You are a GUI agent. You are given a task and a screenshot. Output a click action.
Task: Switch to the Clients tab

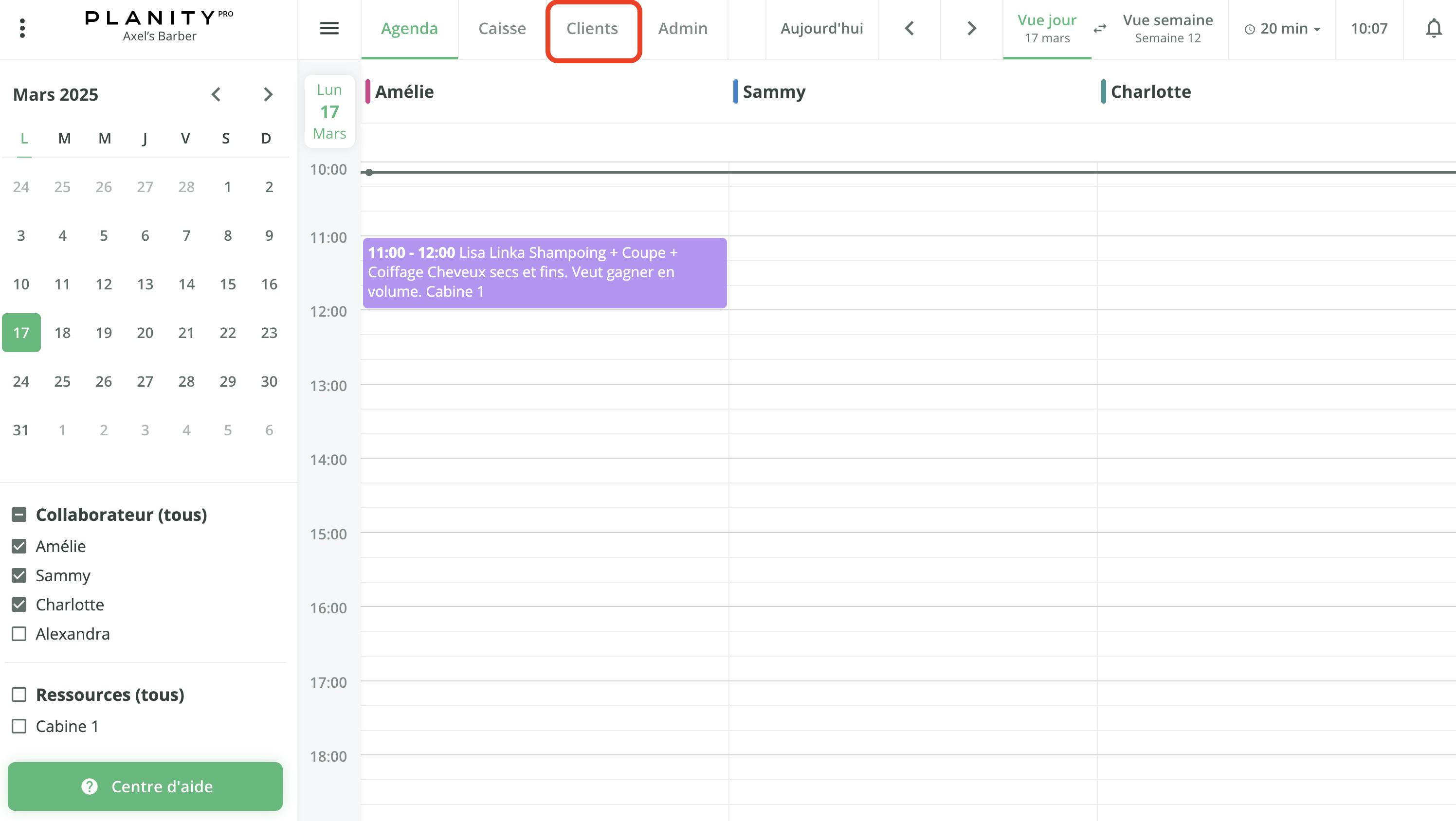tap(592, 28)
